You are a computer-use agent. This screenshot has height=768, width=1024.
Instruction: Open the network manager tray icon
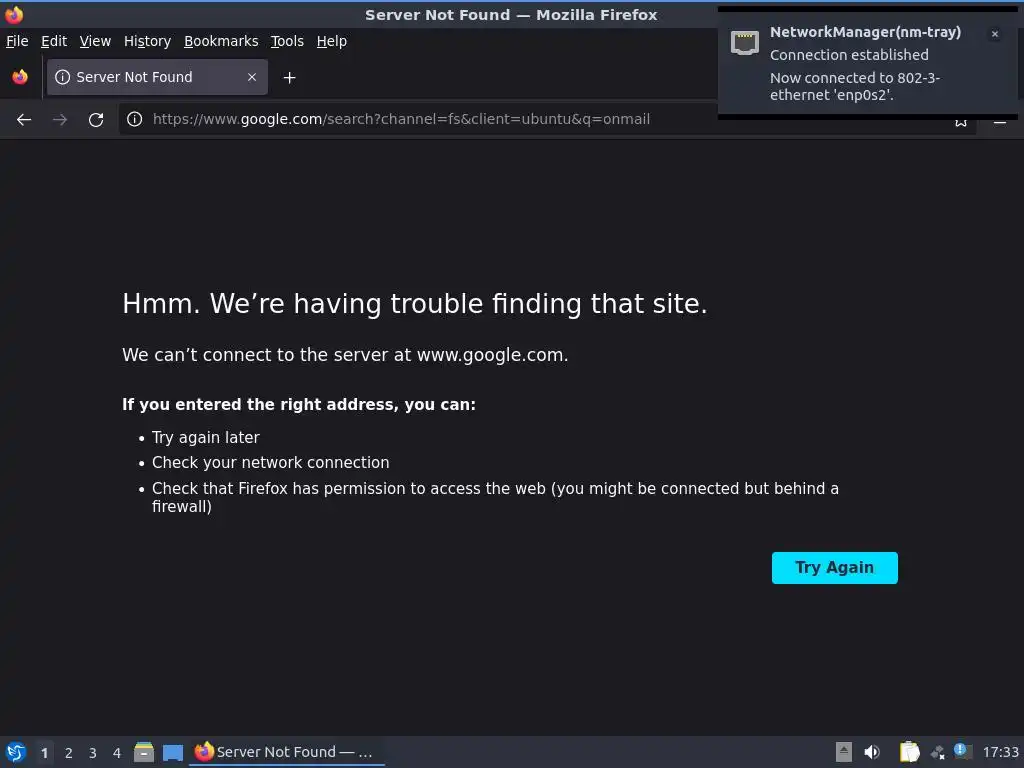point(938,752)
